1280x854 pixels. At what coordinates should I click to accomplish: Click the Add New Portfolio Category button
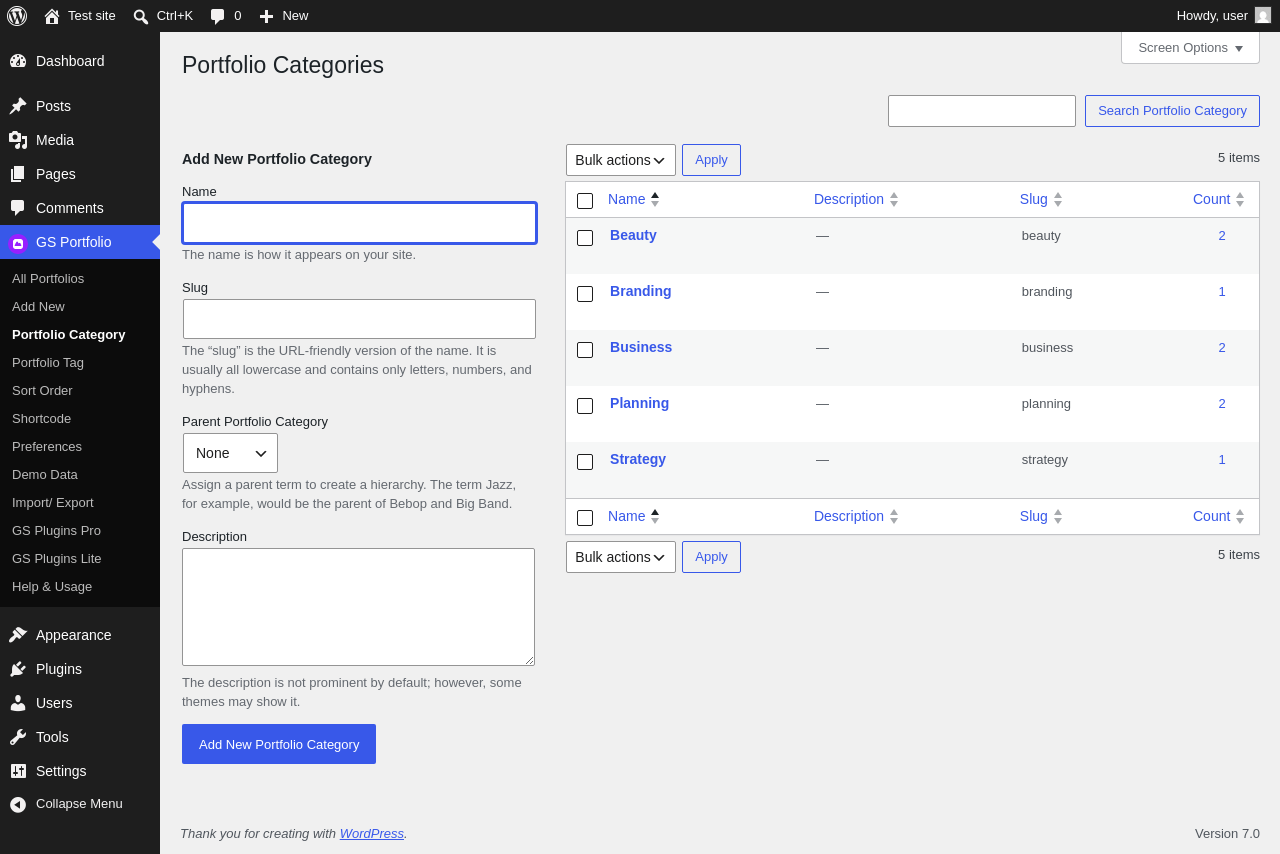pyautogui.click(x=279, y=744)
